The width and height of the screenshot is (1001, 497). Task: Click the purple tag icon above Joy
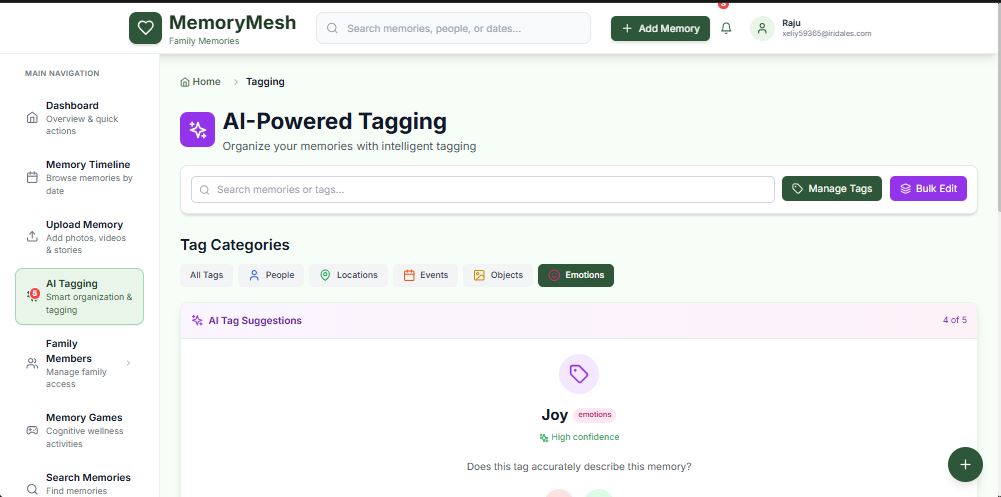coord(578,374)
